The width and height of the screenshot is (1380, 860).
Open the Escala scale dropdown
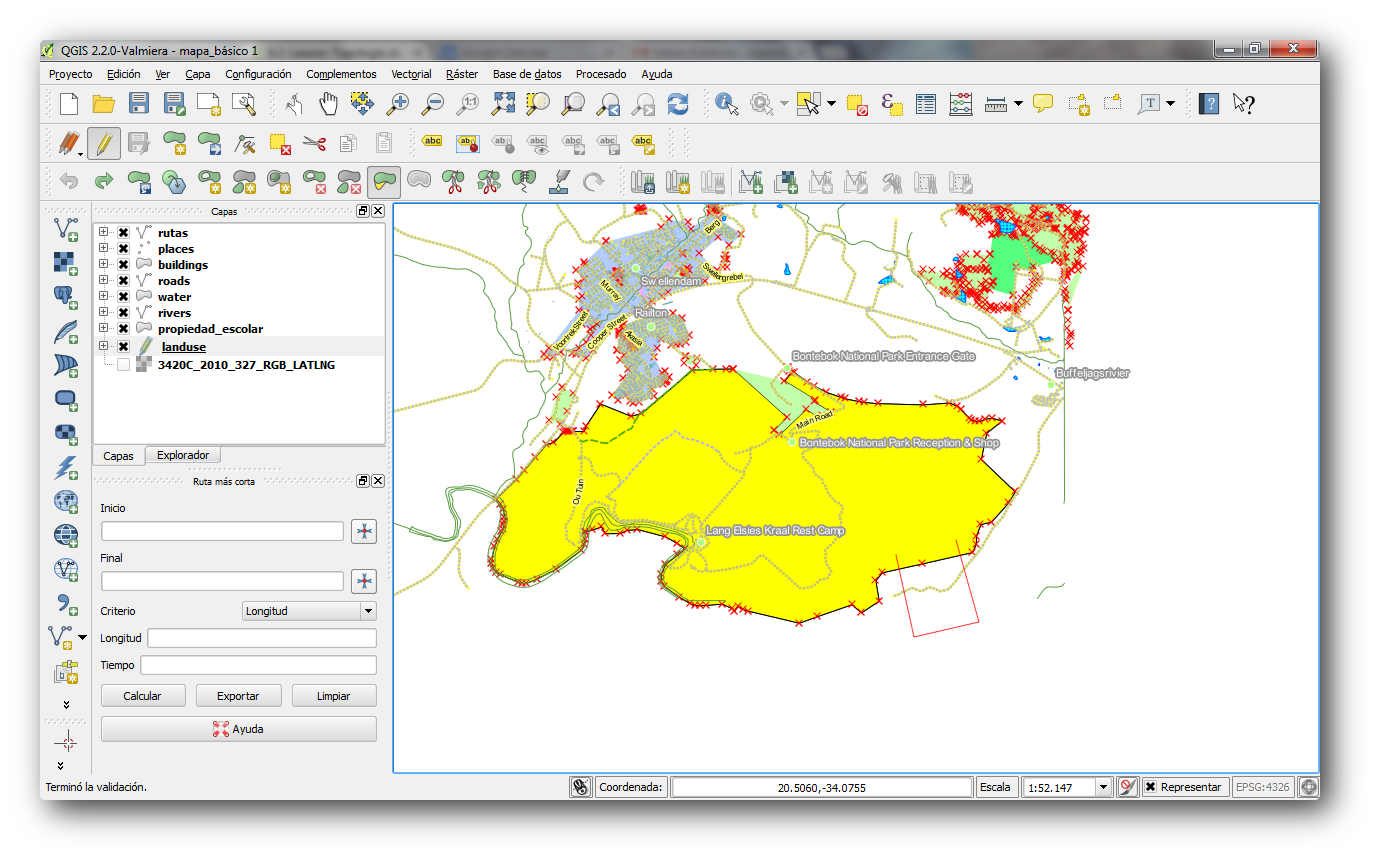click(1104, 787)
